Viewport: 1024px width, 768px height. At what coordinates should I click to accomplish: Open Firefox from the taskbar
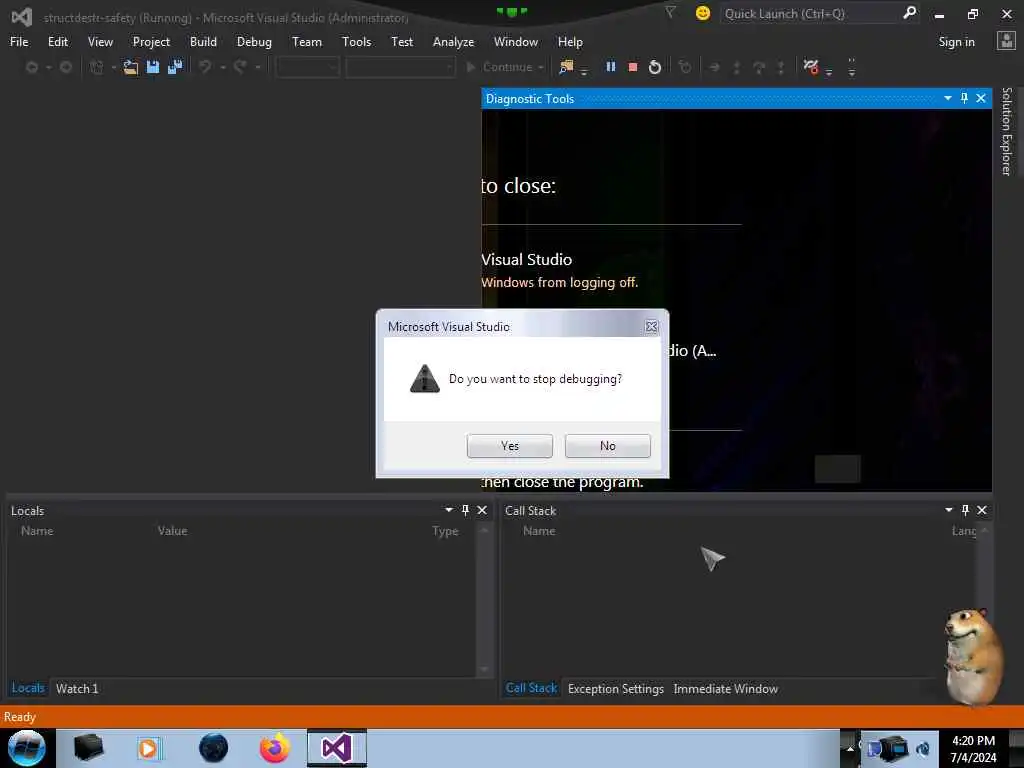[x=275, y=748]
